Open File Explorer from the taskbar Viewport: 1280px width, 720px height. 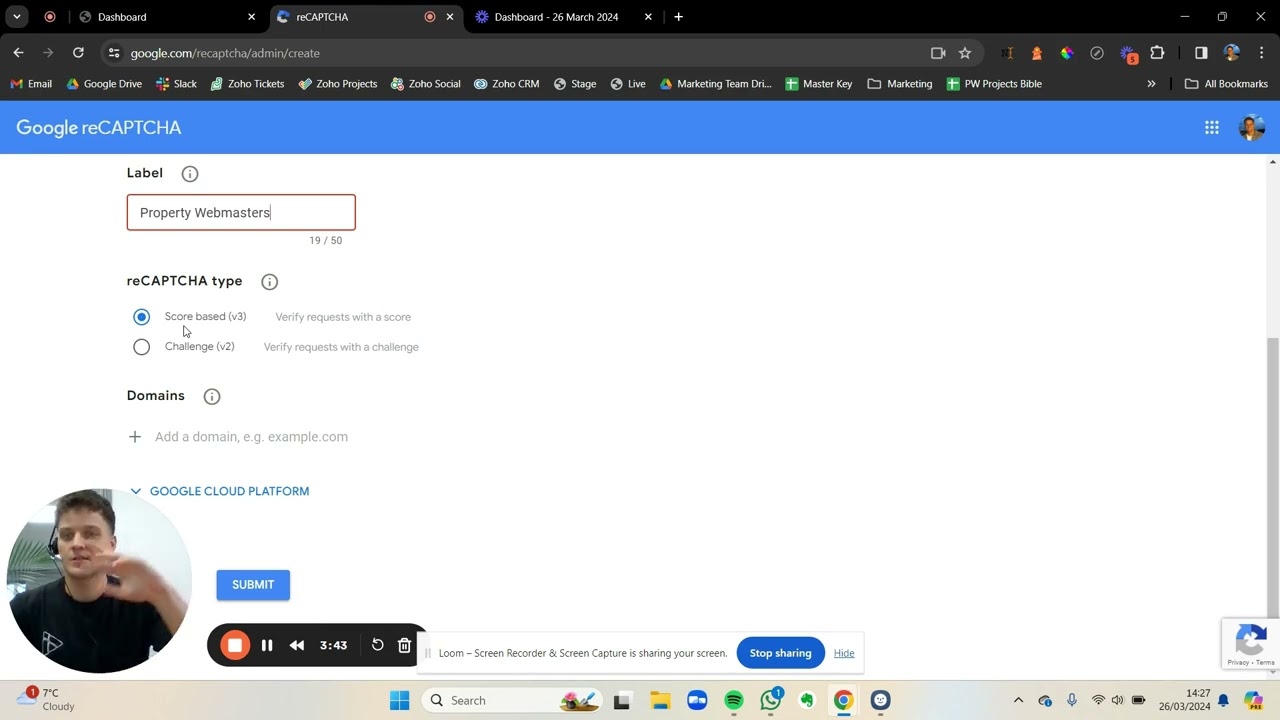[x=660, y=700]
